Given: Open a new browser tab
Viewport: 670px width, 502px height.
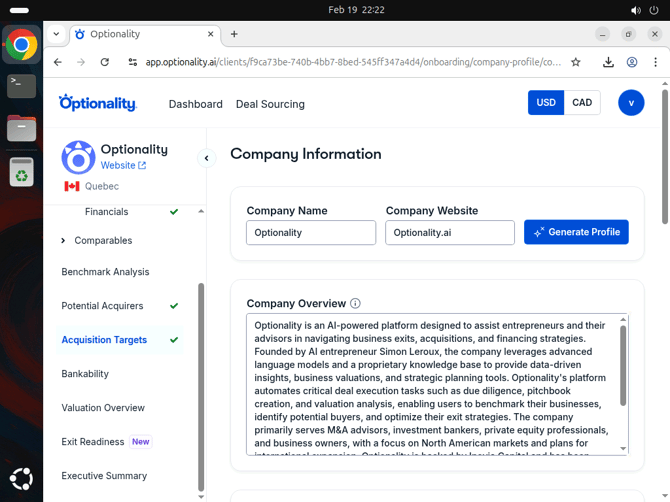Looking at the screenshot, I should pyautogui.click(x=234, y=34).
